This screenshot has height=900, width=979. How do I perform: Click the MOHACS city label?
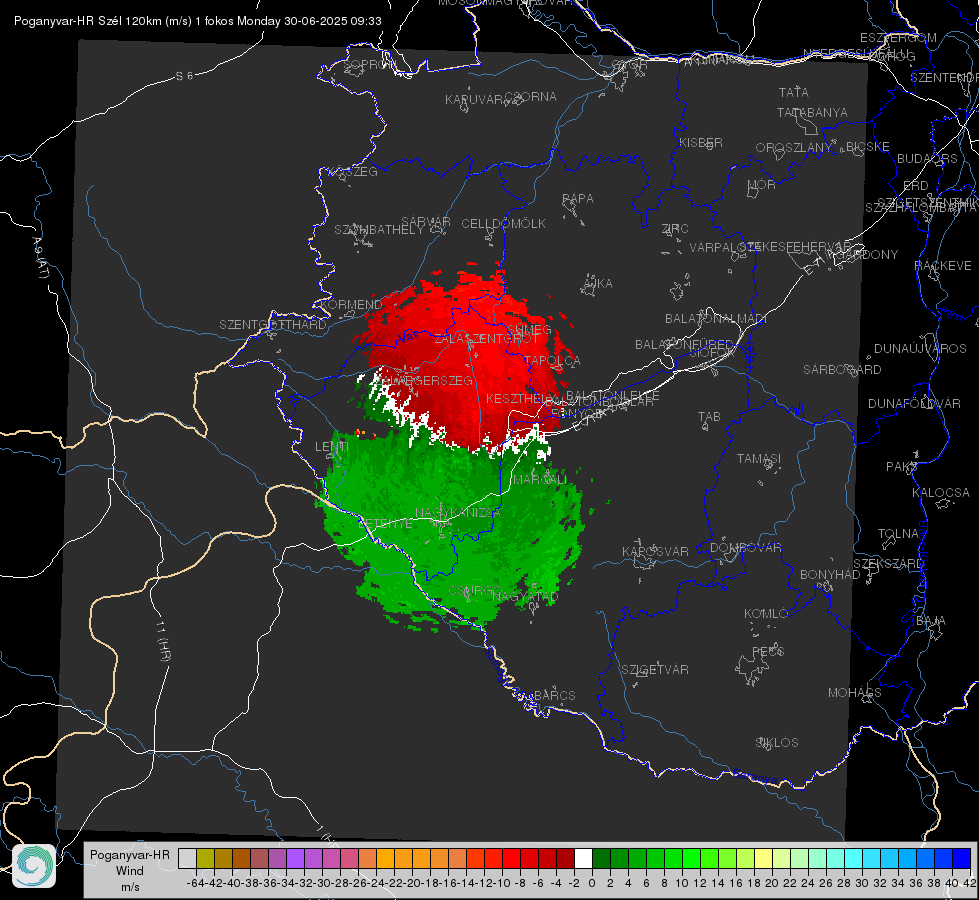[x=855, y=693]
